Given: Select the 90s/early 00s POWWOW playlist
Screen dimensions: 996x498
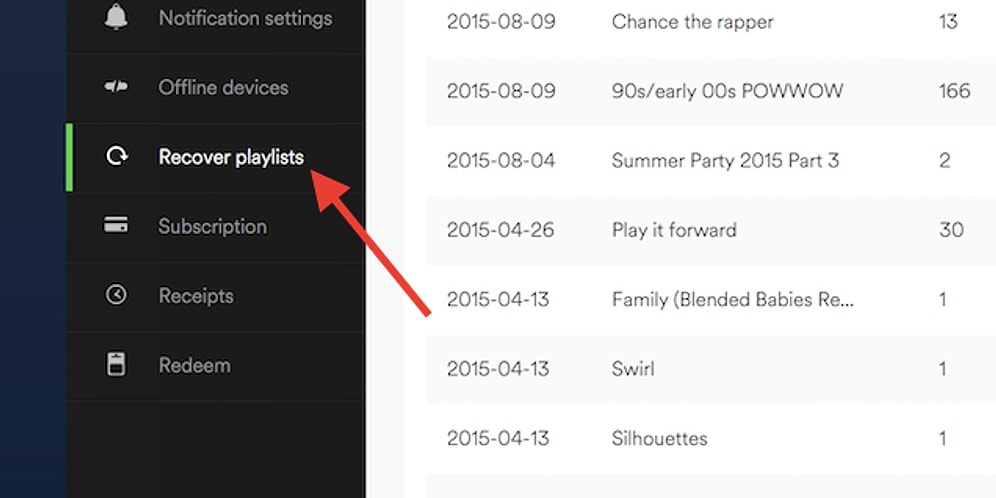Looking at the screenshot, I should (727, 91).
